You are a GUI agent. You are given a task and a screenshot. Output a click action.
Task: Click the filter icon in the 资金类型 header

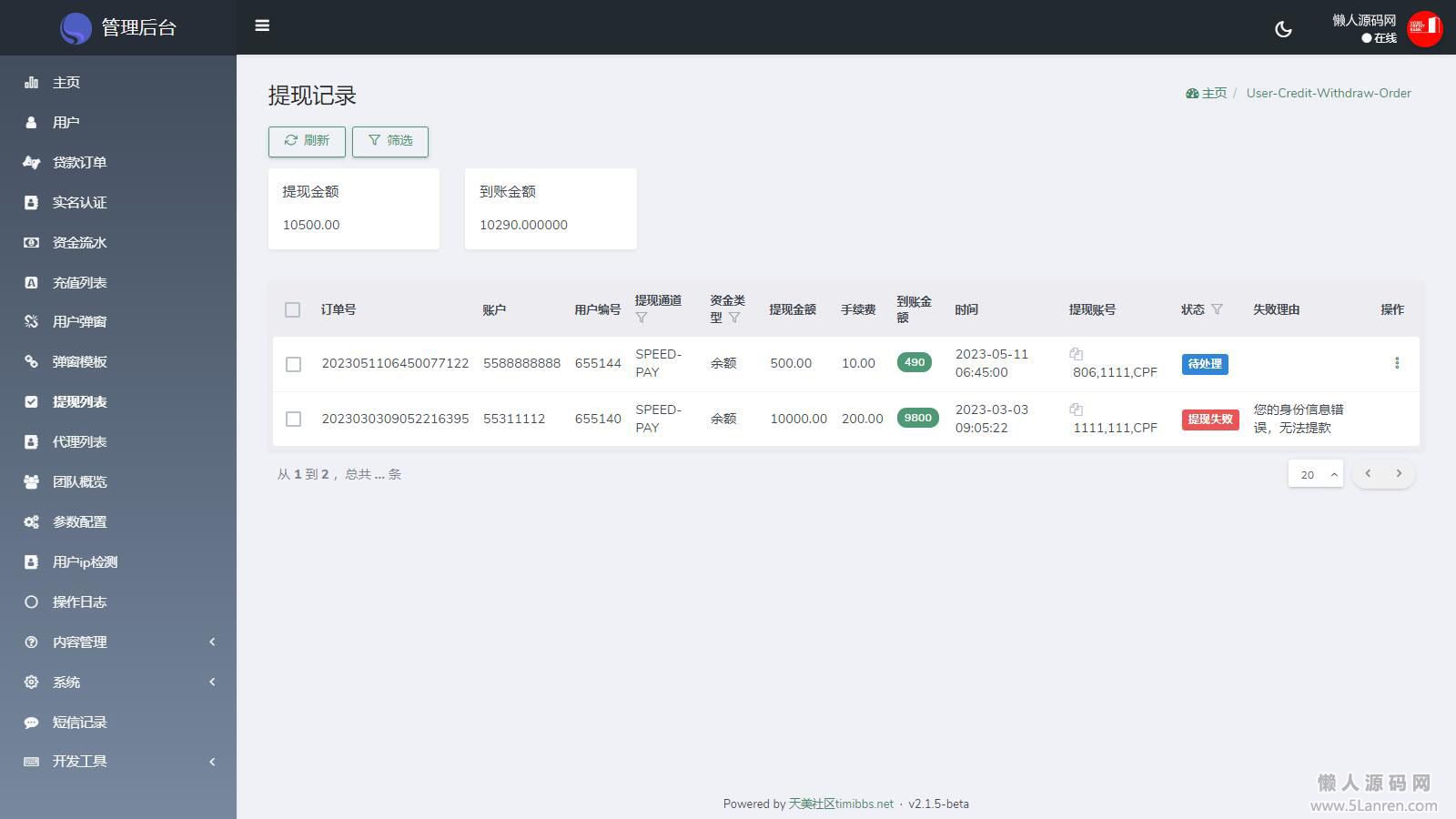(x=734, y=318)
